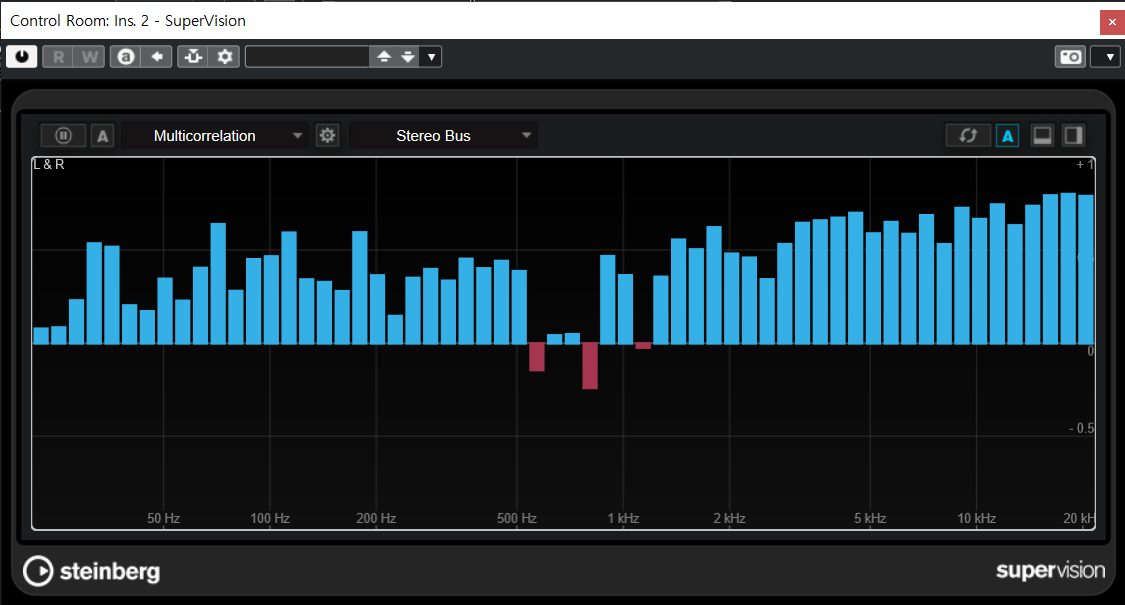Viewport: 1125px width, 605px height.
Task: Switch the A/B setting comparison button
Action: tap(126, 57)
